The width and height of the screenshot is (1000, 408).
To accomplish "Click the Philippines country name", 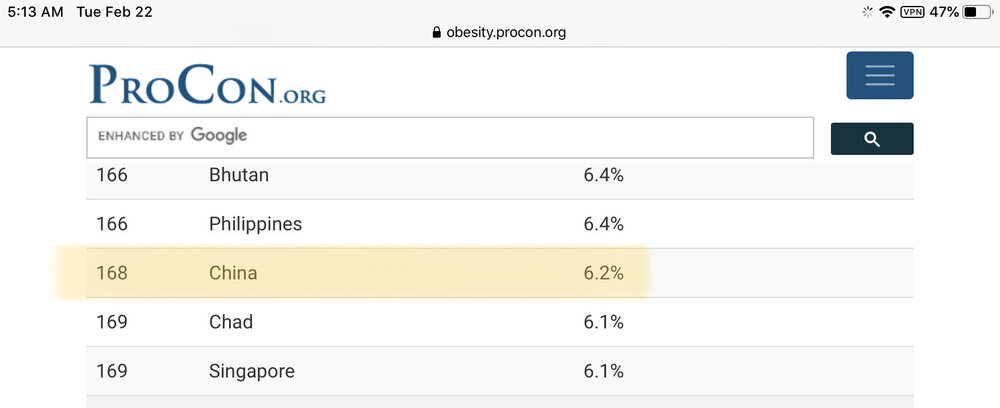I will 255,223.
